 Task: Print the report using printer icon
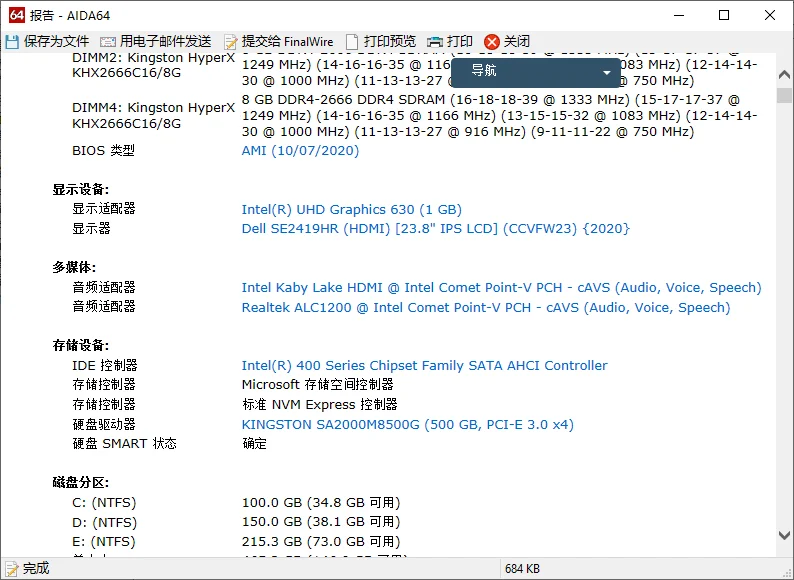point(435,41)
